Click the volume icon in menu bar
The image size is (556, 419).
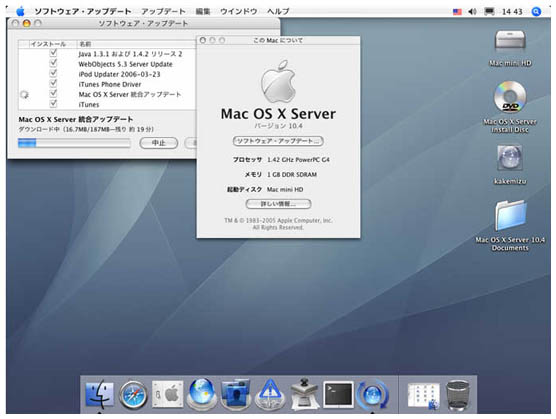click(x=472, y=12)
